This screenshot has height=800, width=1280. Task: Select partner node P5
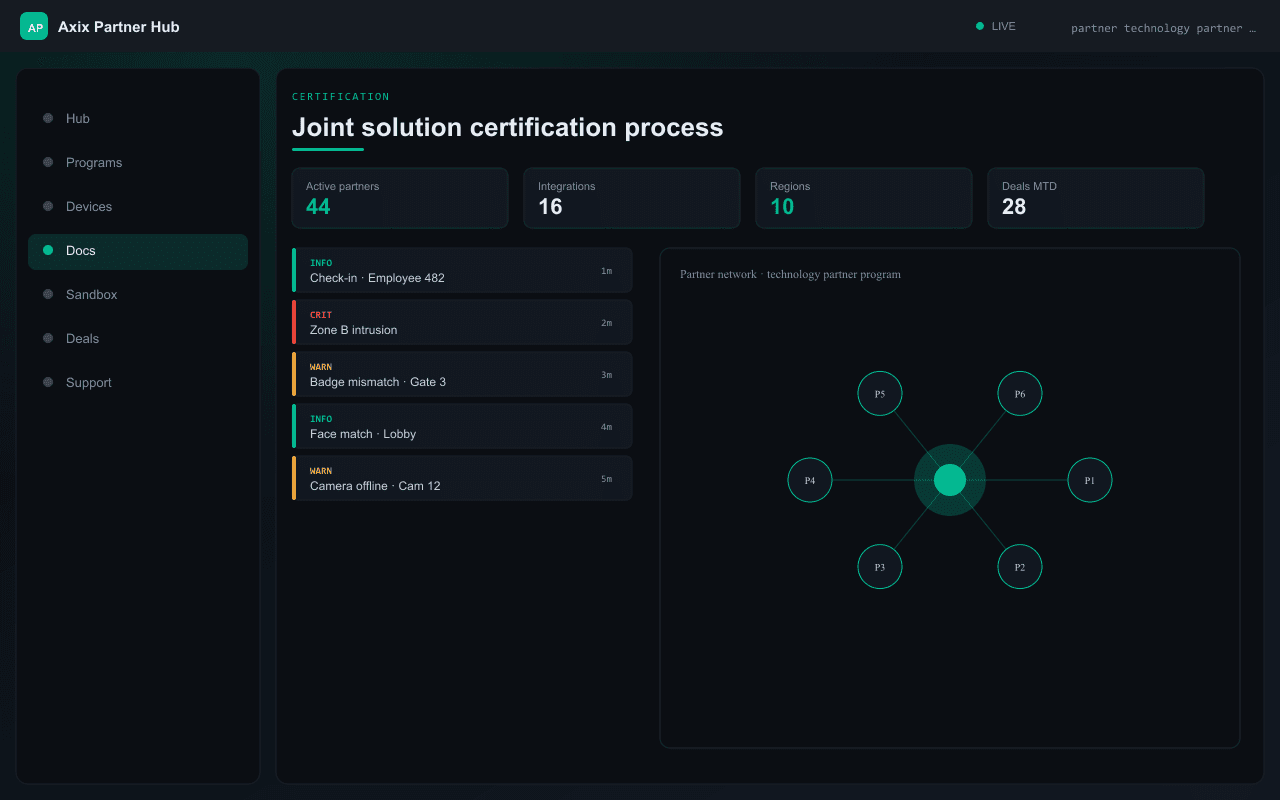[x=880, y=394]
